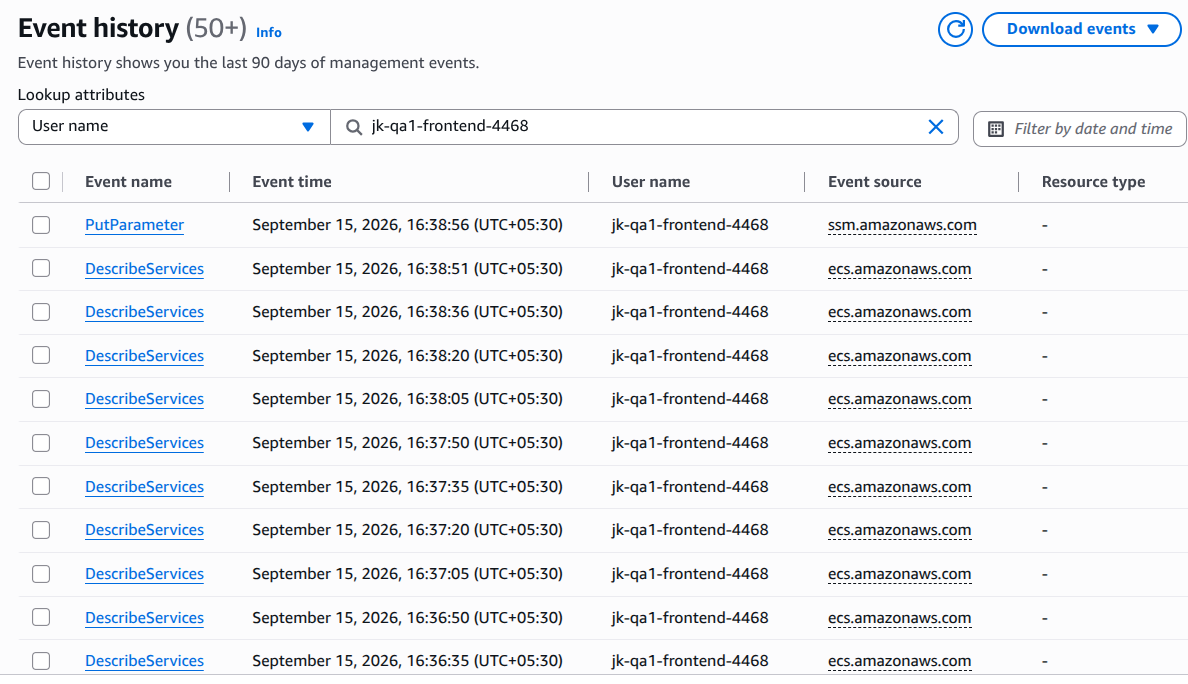Image resolution: width=1188 pixels, height=684 pixels.
Task: Click ecs.amazonaws.com source for 16:36:50 event
Action: (x=899, y=618)
